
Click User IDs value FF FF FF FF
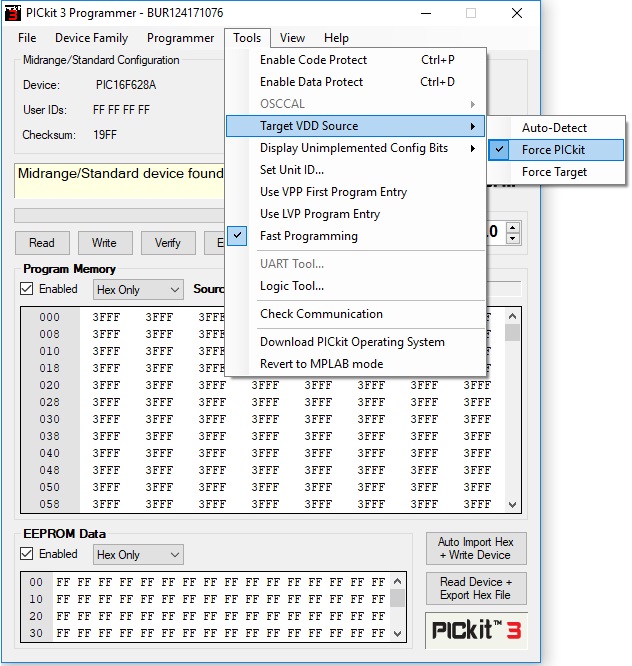(121, 110)
